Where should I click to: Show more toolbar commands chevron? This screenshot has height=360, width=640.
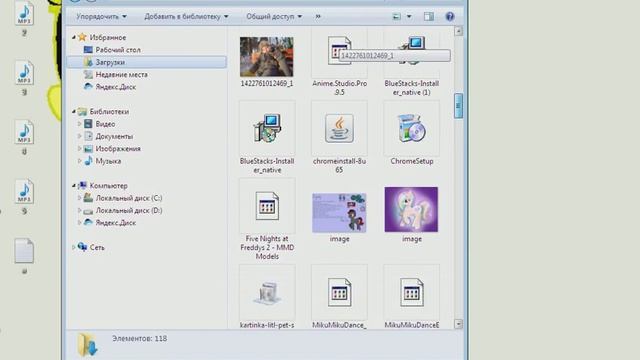[318, 17]
